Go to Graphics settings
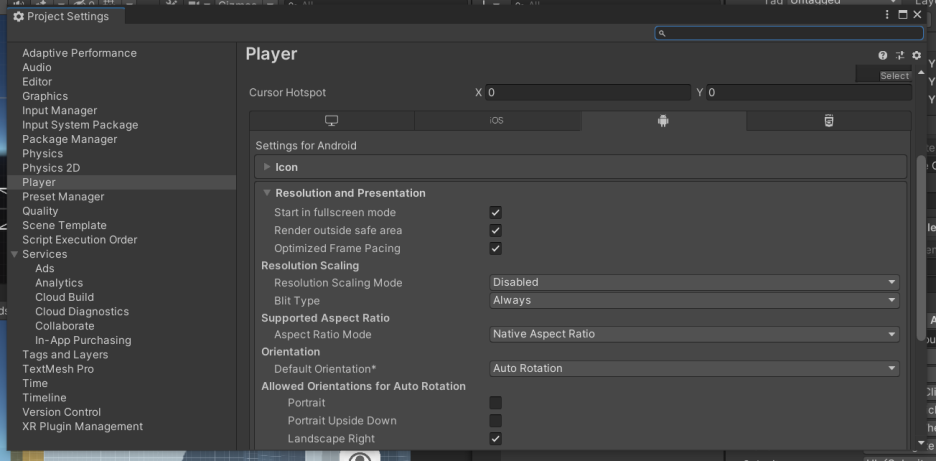Viewport: 936px width, 461px height. [45, 96]
